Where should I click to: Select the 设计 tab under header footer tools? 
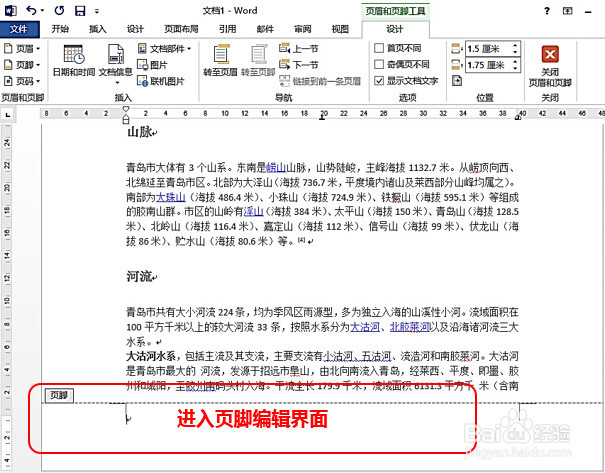pyautogui.click(x=394, y=29)
